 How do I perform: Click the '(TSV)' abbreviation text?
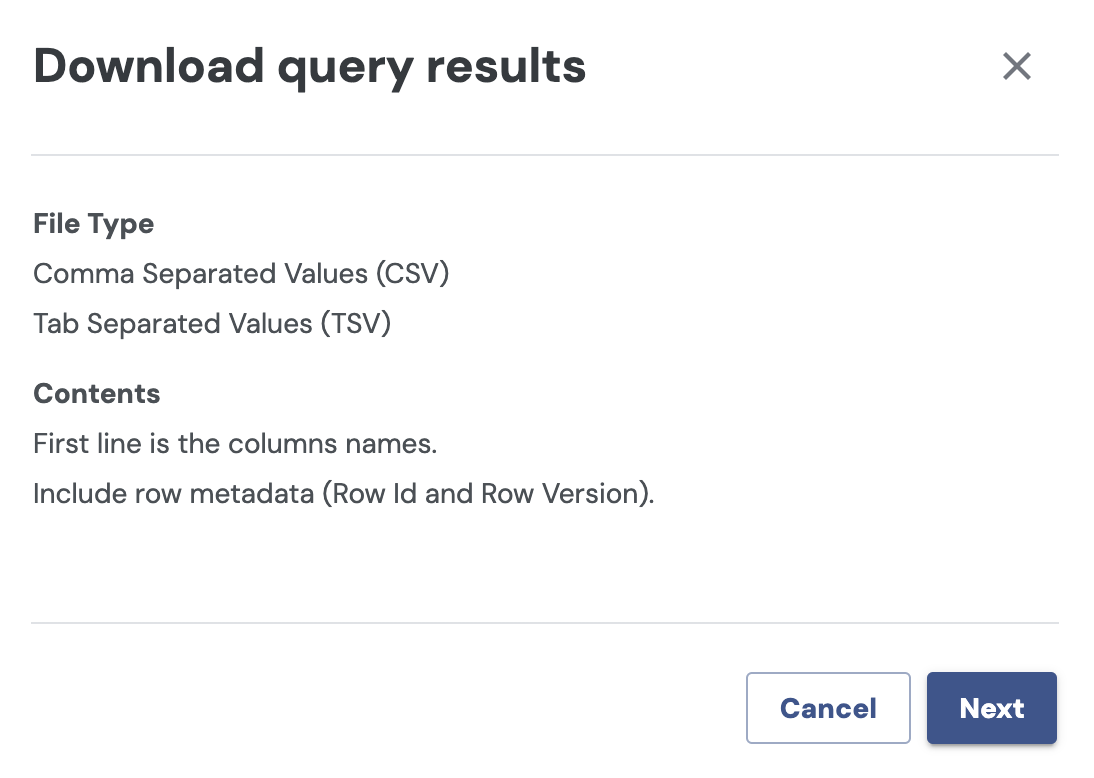point(354,324)
